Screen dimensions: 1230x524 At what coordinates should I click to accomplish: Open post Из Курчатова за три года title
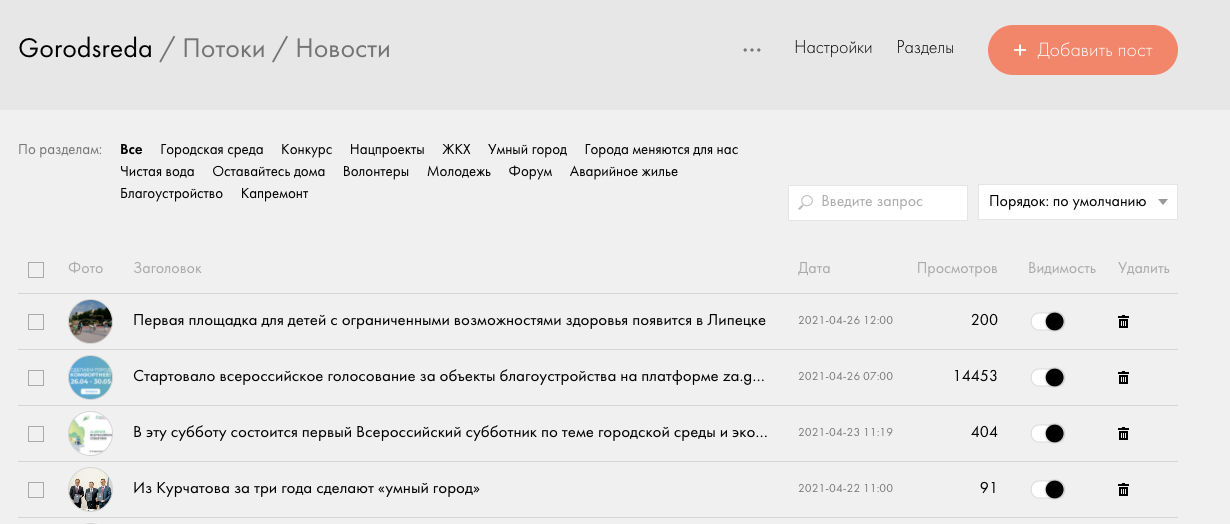coord(307,489)
